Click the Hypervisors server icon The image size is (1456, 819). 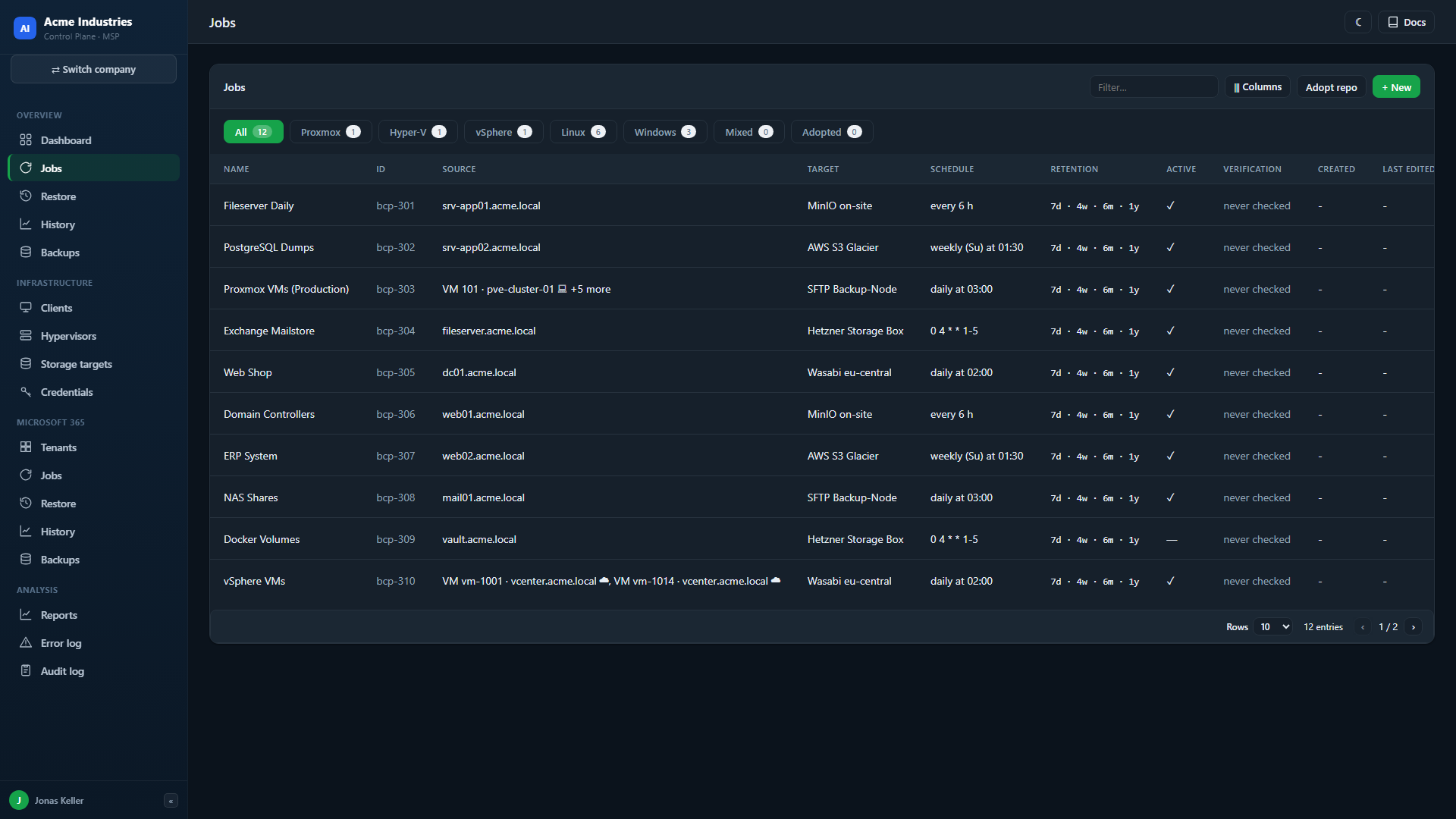[26, 336]
